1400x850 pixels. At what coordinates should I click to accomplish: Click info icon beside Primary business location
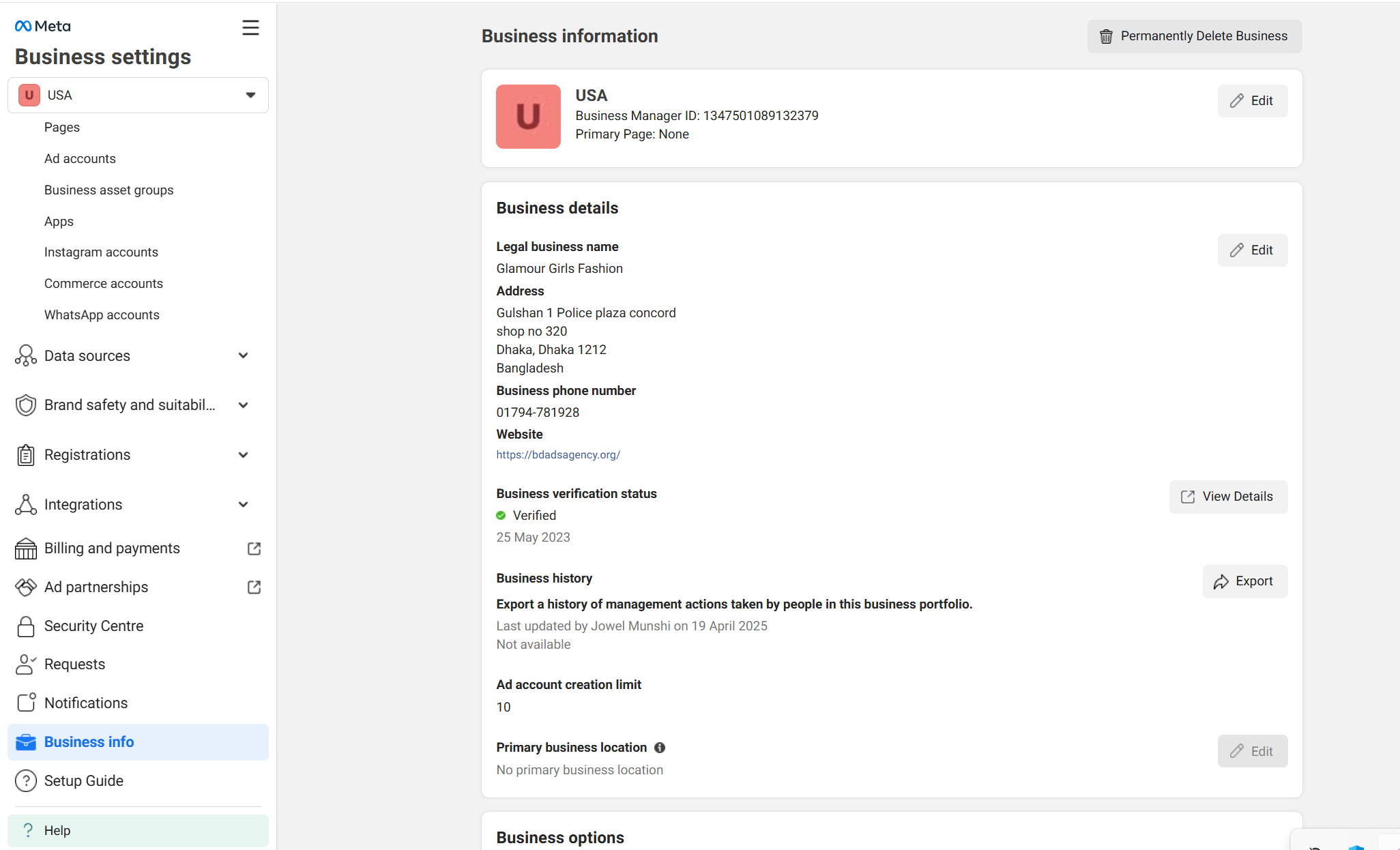[660, 748]
